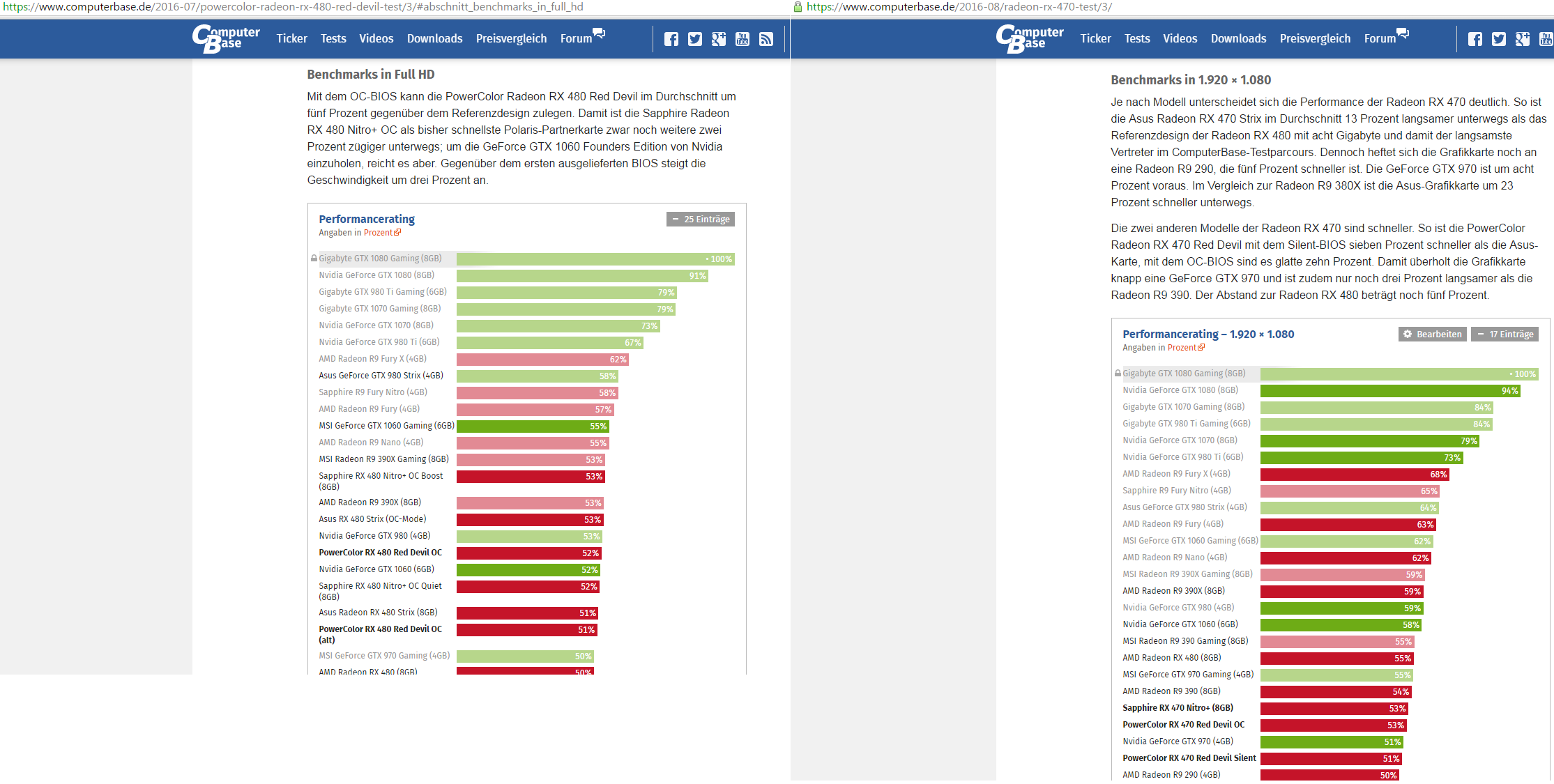Click Google Plus icon in left header

pos(718,39)
